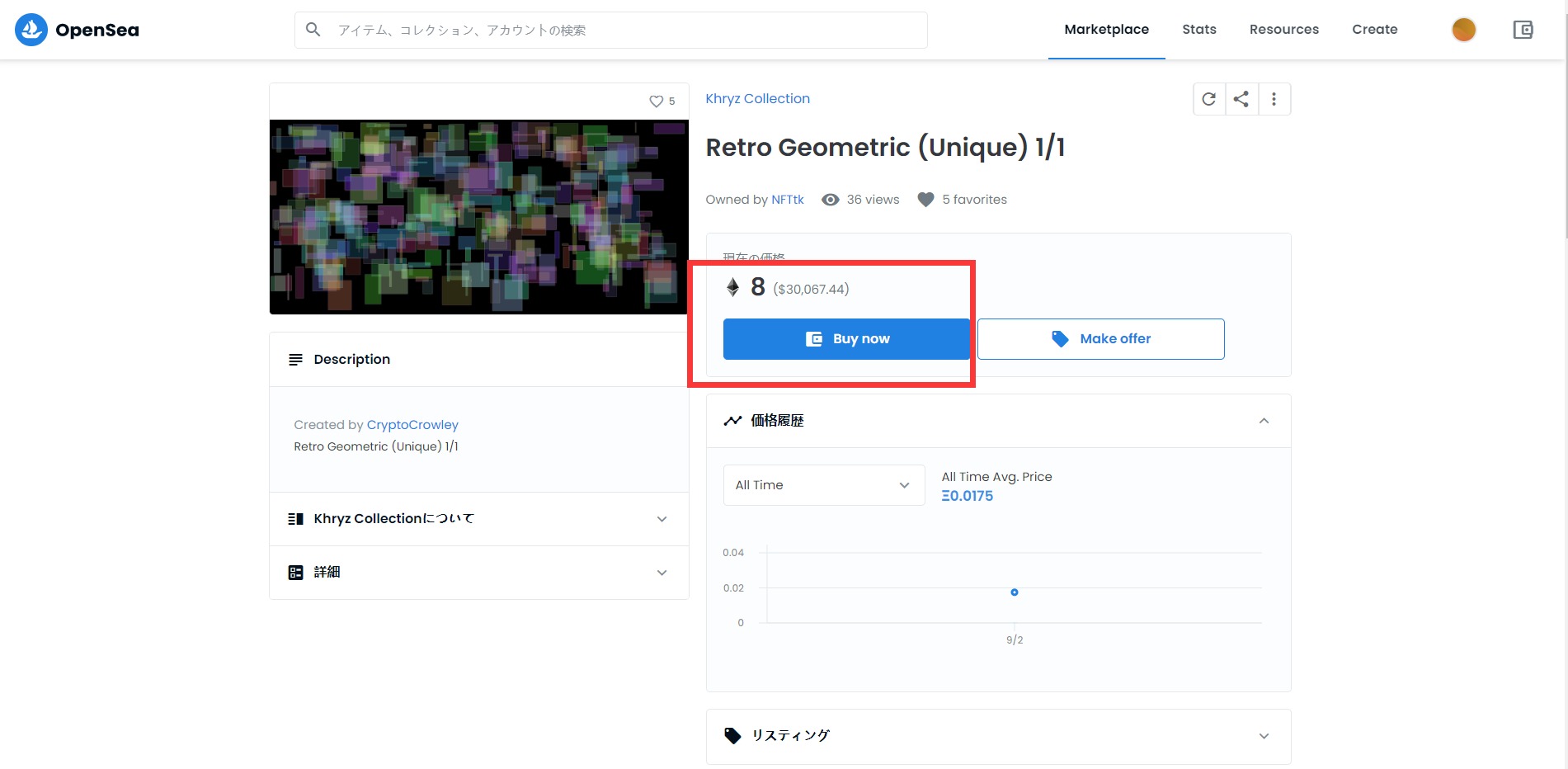Open the three-dot more options menu
Screen dimensions: 1568x769
pos(1274,99)
